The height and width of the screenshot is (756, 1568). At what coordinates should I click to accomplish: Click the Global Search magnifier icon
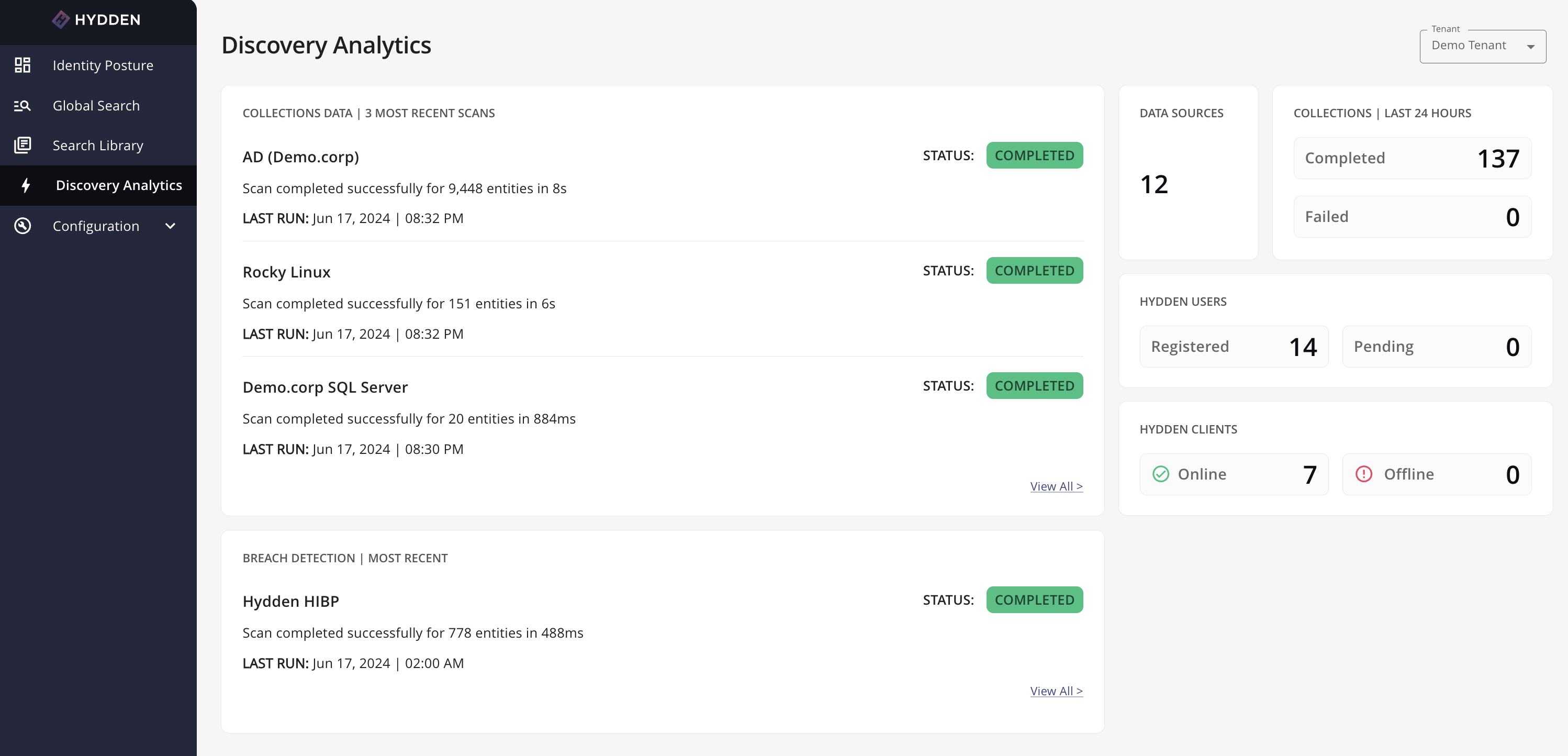(x=23, y=105)
